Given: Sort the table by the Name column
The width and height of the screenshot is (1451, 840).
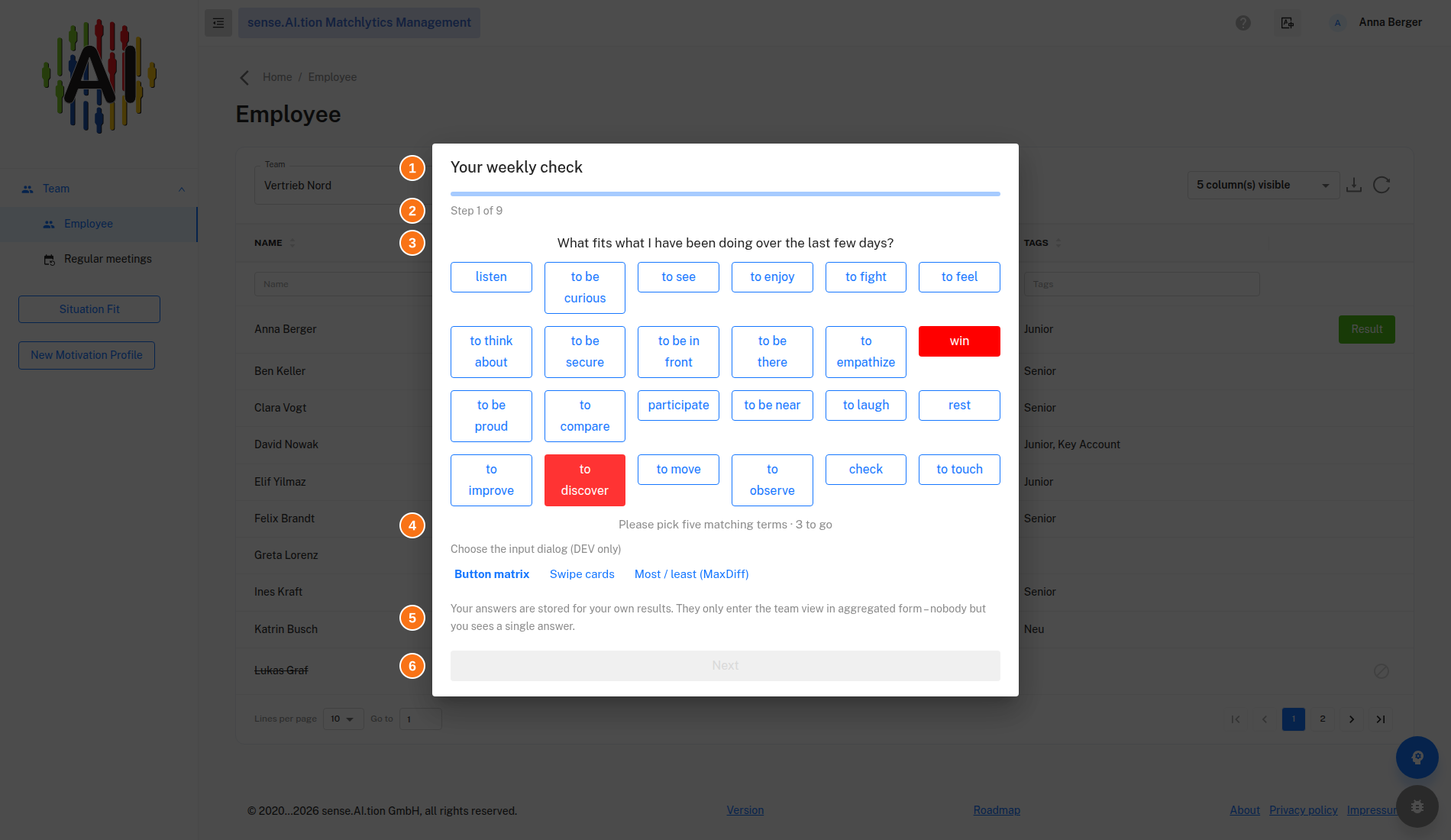Looking at the screenshot, I should coord(292,243).
